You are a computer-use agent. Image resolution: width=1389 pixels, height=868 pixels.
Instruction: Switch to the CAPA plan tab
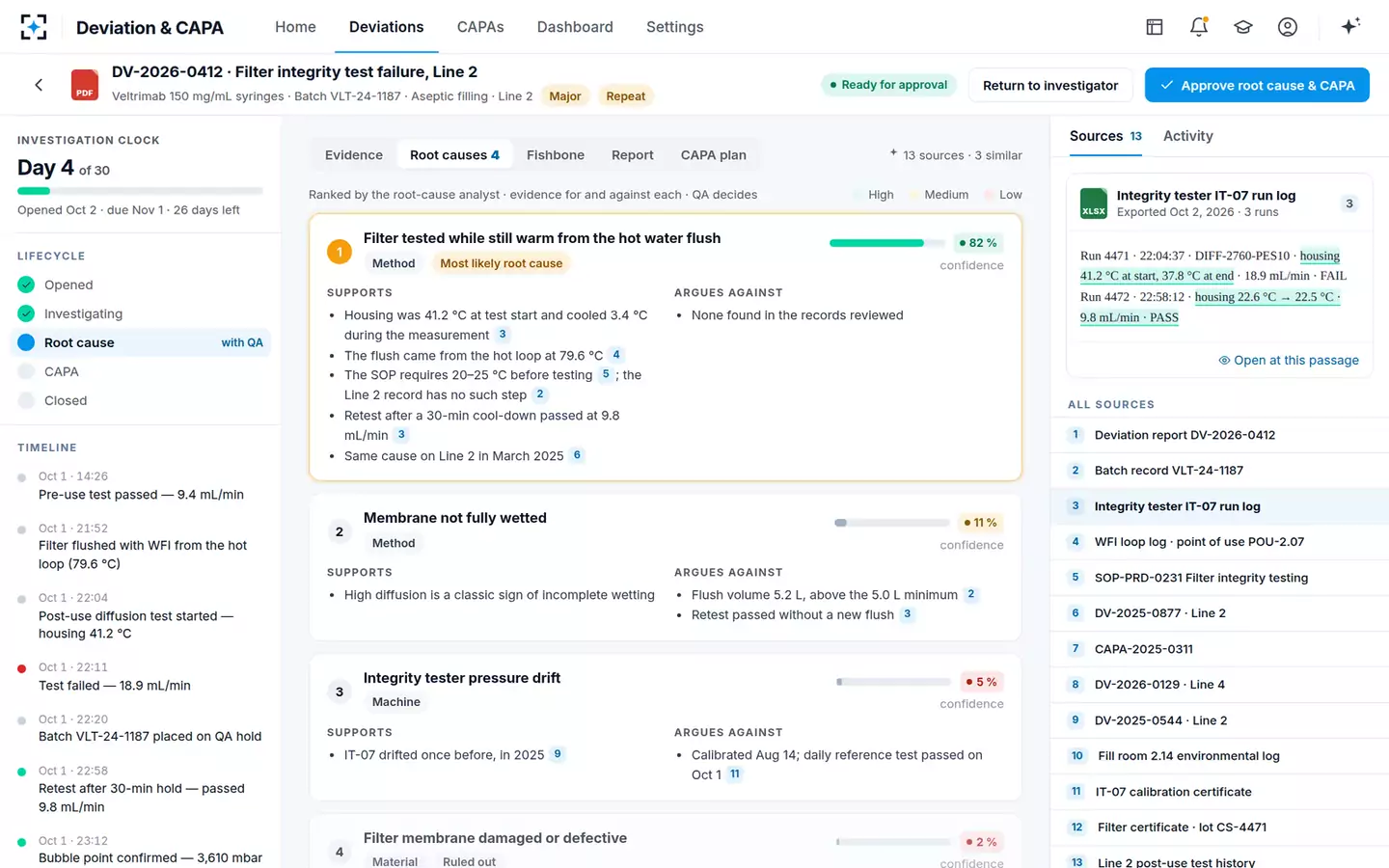[x=714, y=154]
